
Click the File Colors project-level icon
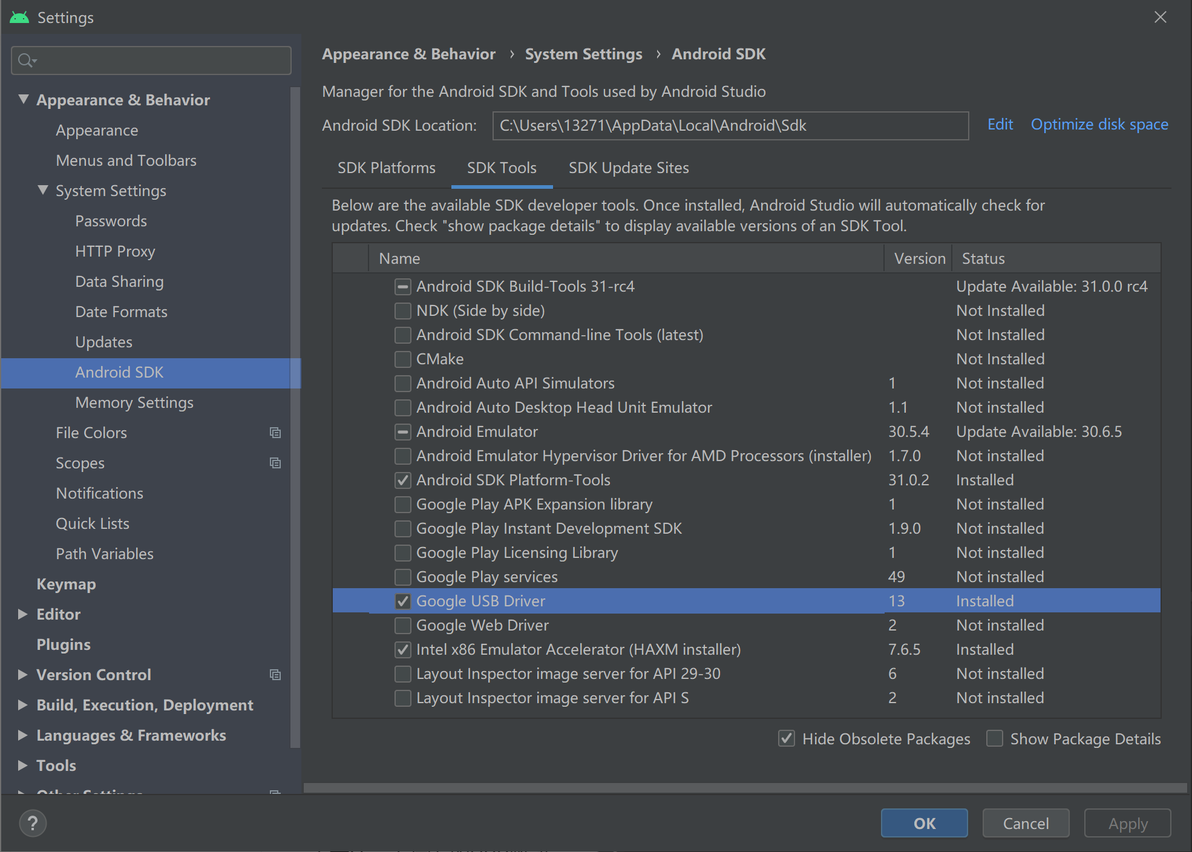point(275,433)
